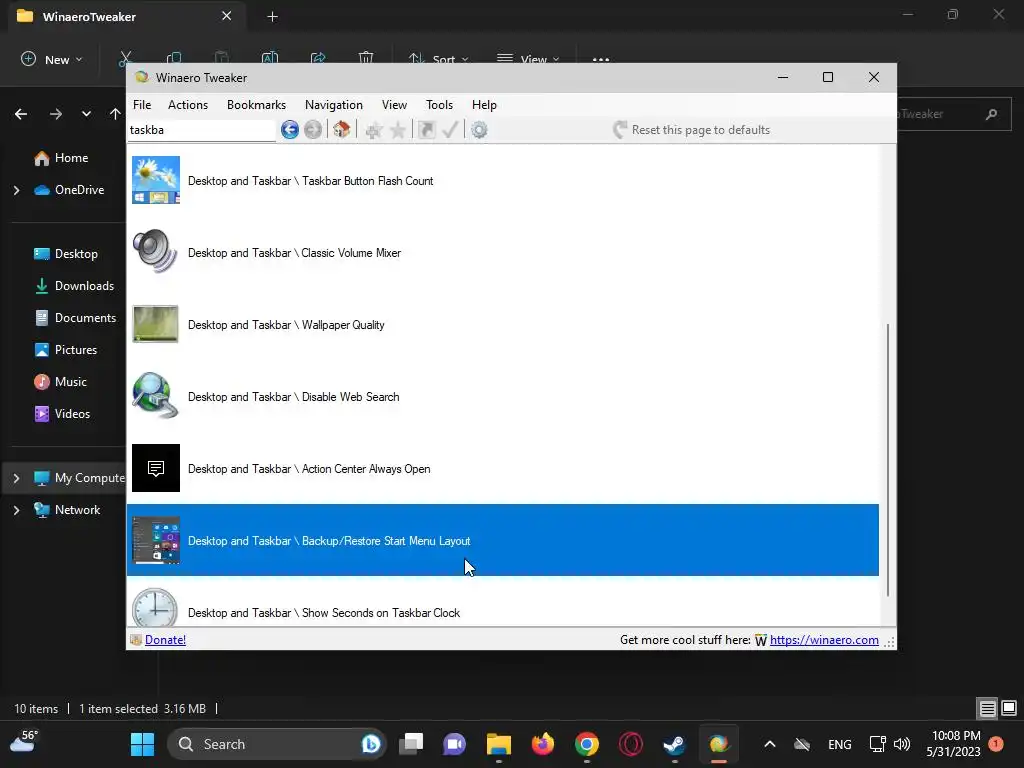Click the Winaero Tweaker results scrollbar
The image size is (1024, 768).
click(x=888, y=459)
